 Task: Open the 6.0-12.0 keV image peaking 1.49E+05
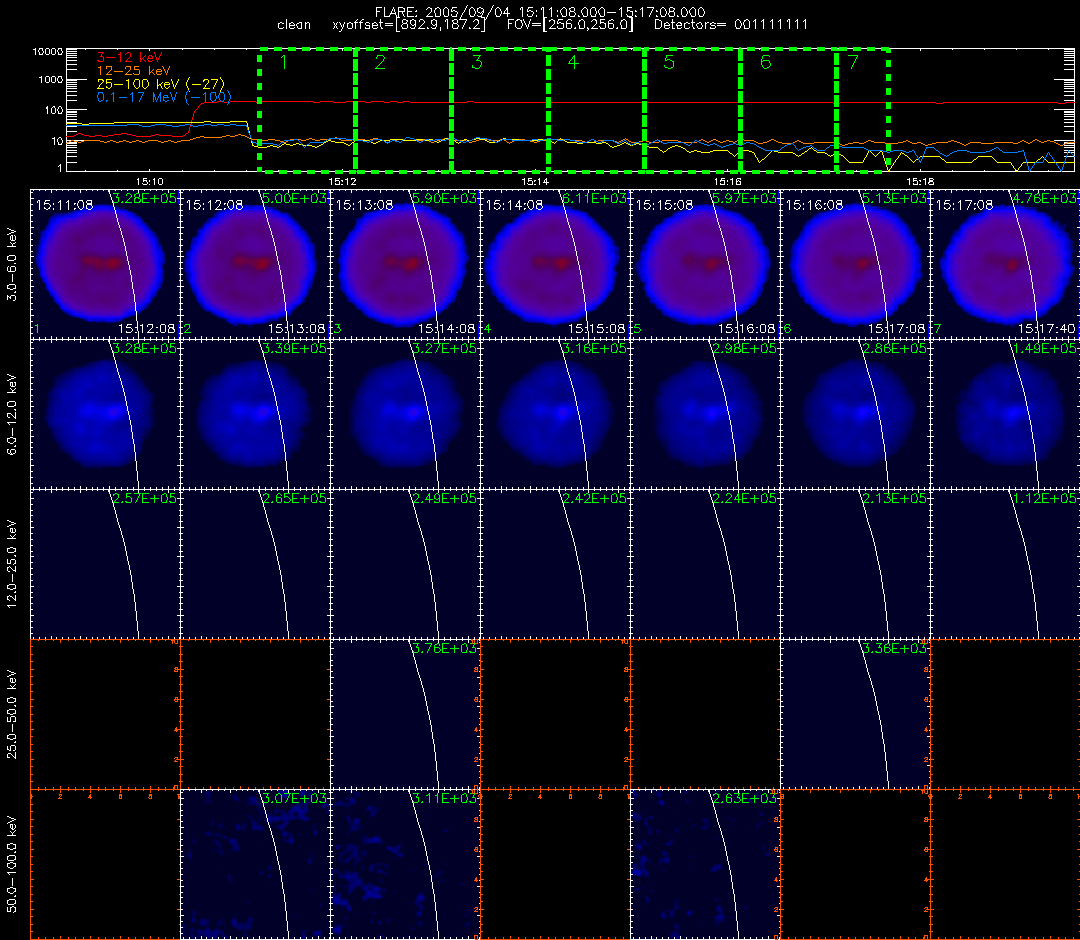click(1006, 415)
